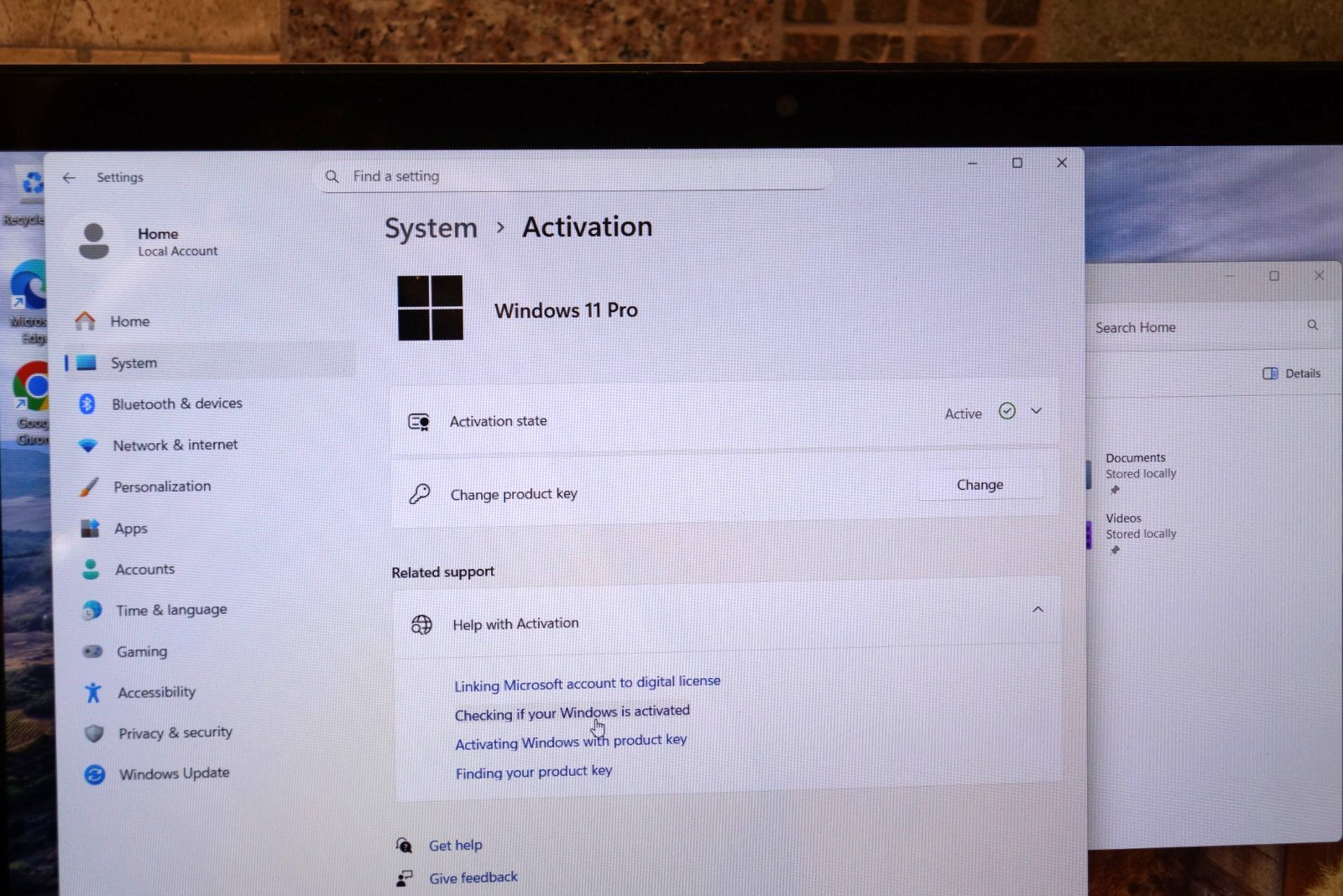Click the Windows Update sync icon
This screenshot has width=1343, height=896.
click(x=95, y=774)
